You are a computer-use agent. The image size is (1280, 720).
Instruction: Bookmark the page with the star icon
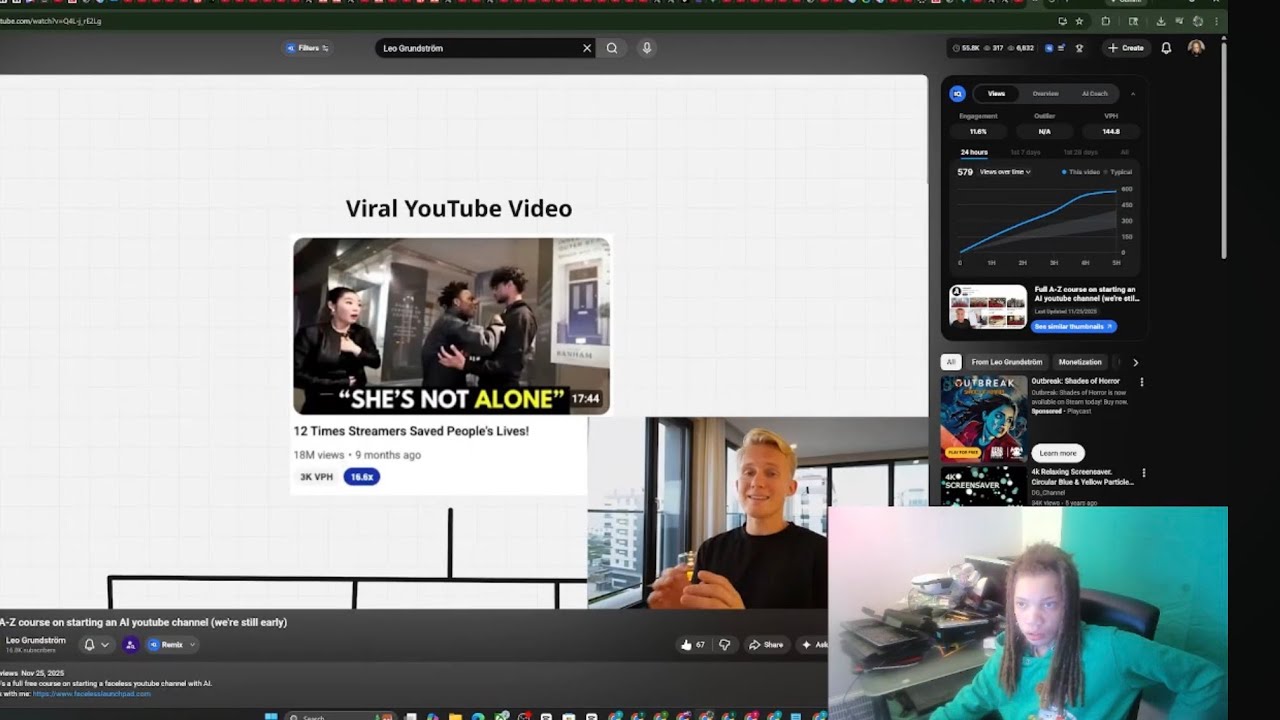tap(1079, 21)
